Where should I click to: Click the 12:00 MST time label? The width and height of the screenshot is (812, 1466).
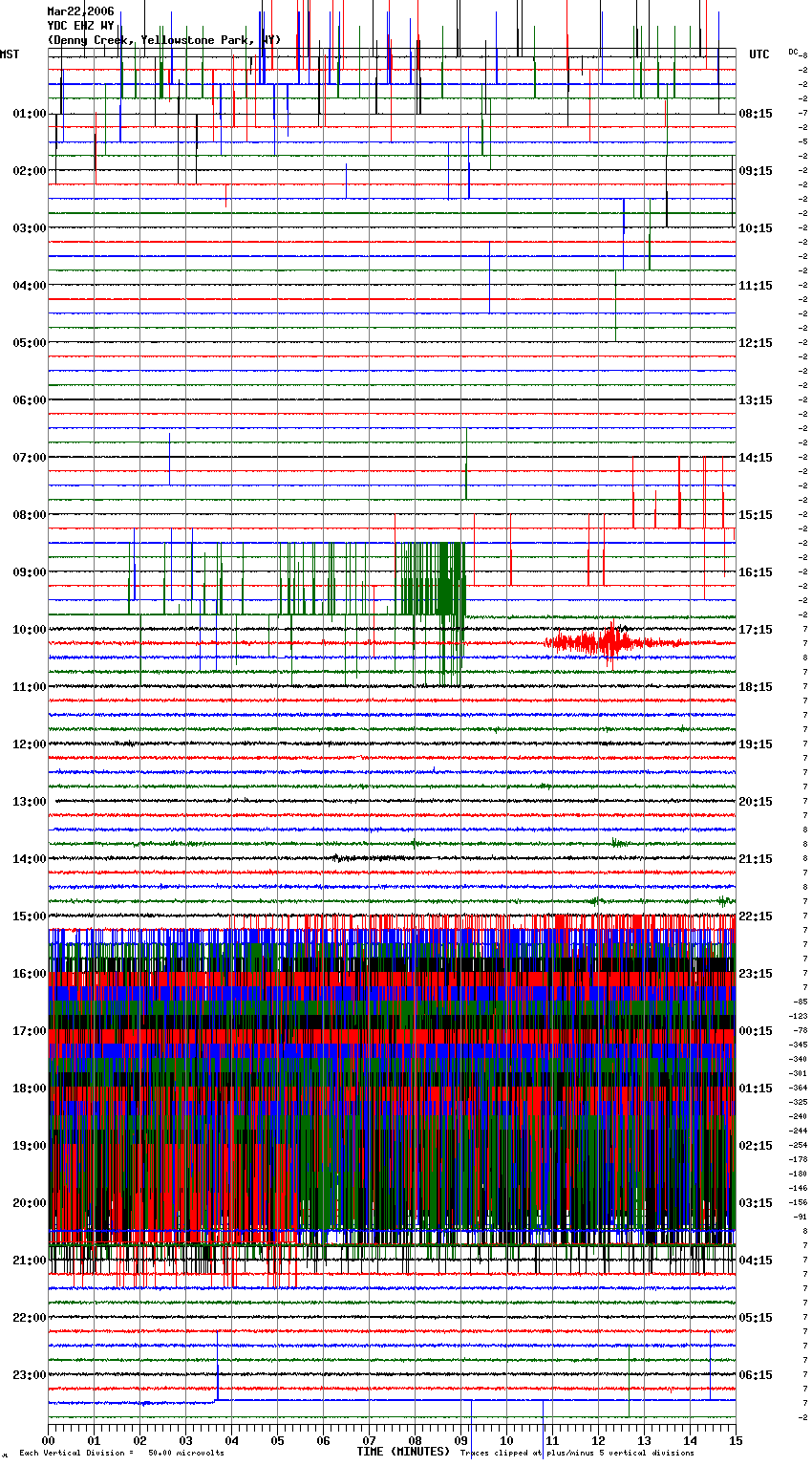(x=29, y=744)
